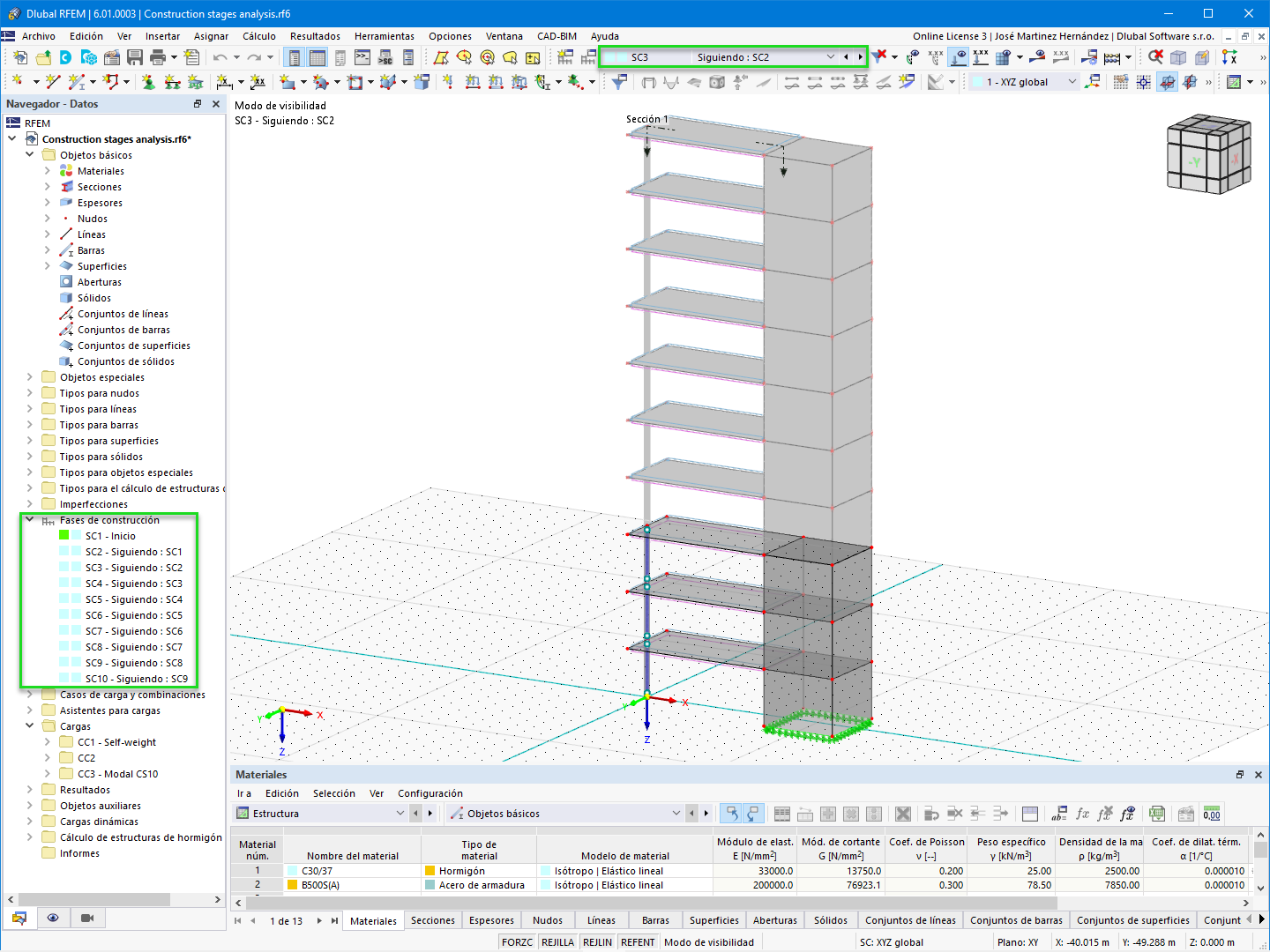1270x952 pixels.
Task: Collapse the Fases de construcción tree node
Action: pyautogui.click(x=30, y=520)
